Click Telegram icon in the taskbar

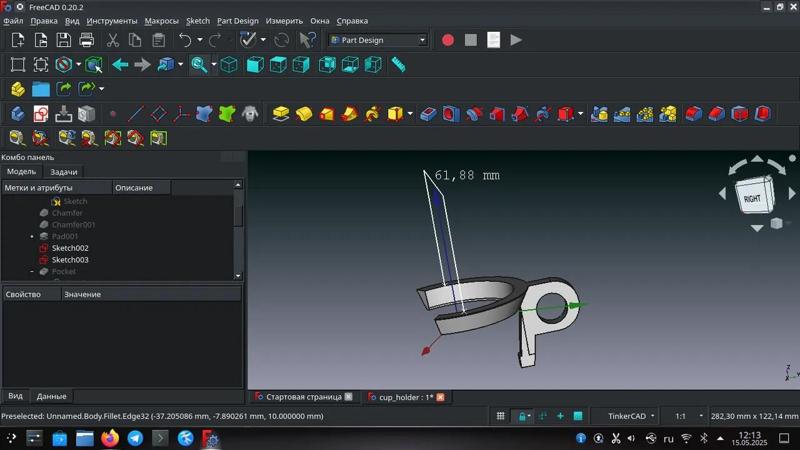click(x=134, y=438)
